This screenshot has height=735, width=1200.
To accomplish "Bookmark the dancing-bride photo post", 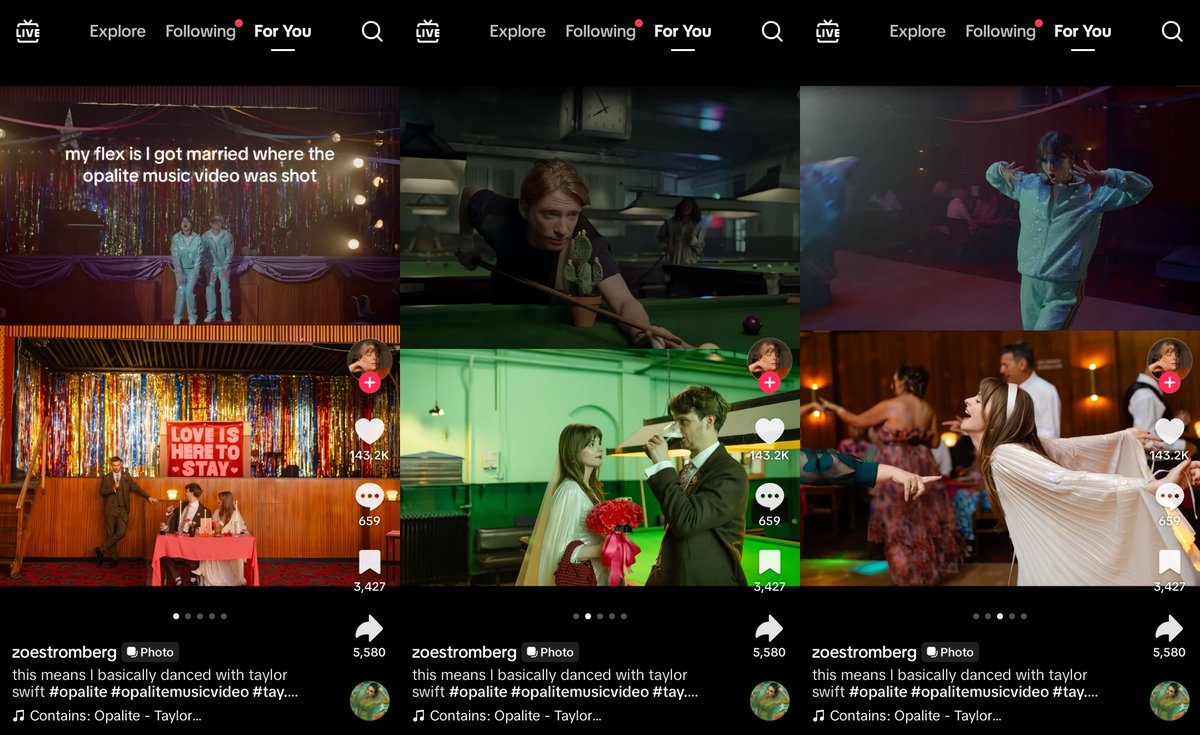I will pos(1169,562).
